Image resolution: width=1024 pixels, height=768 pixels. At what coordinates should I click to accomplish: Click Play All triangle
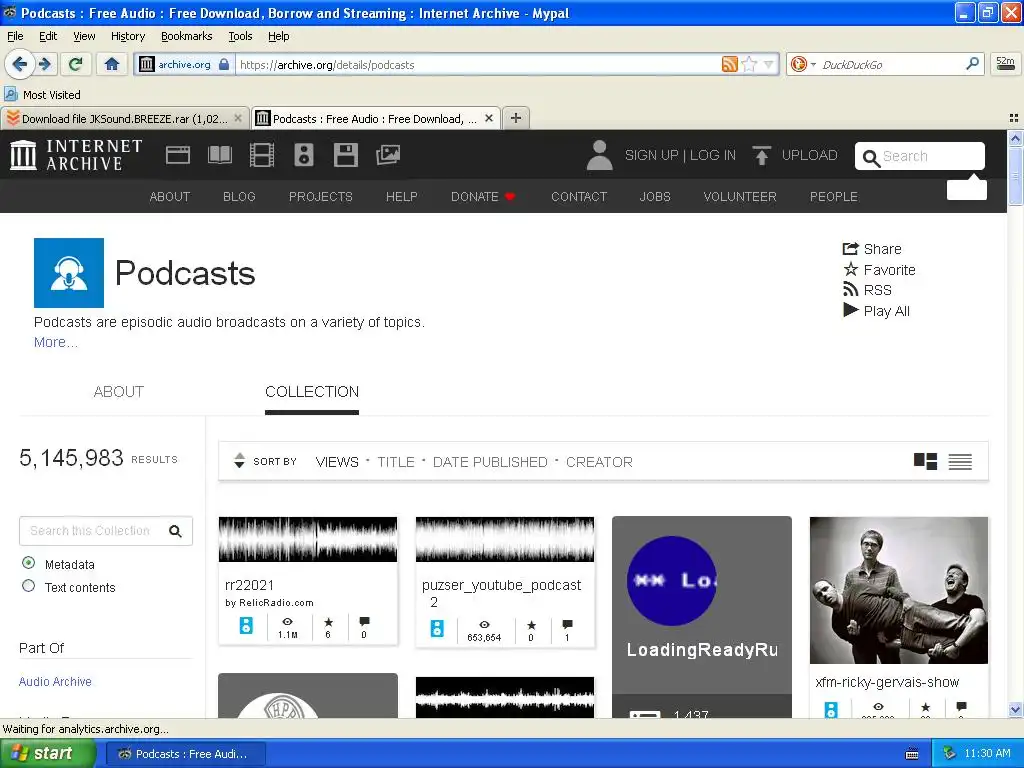[851, 310]
